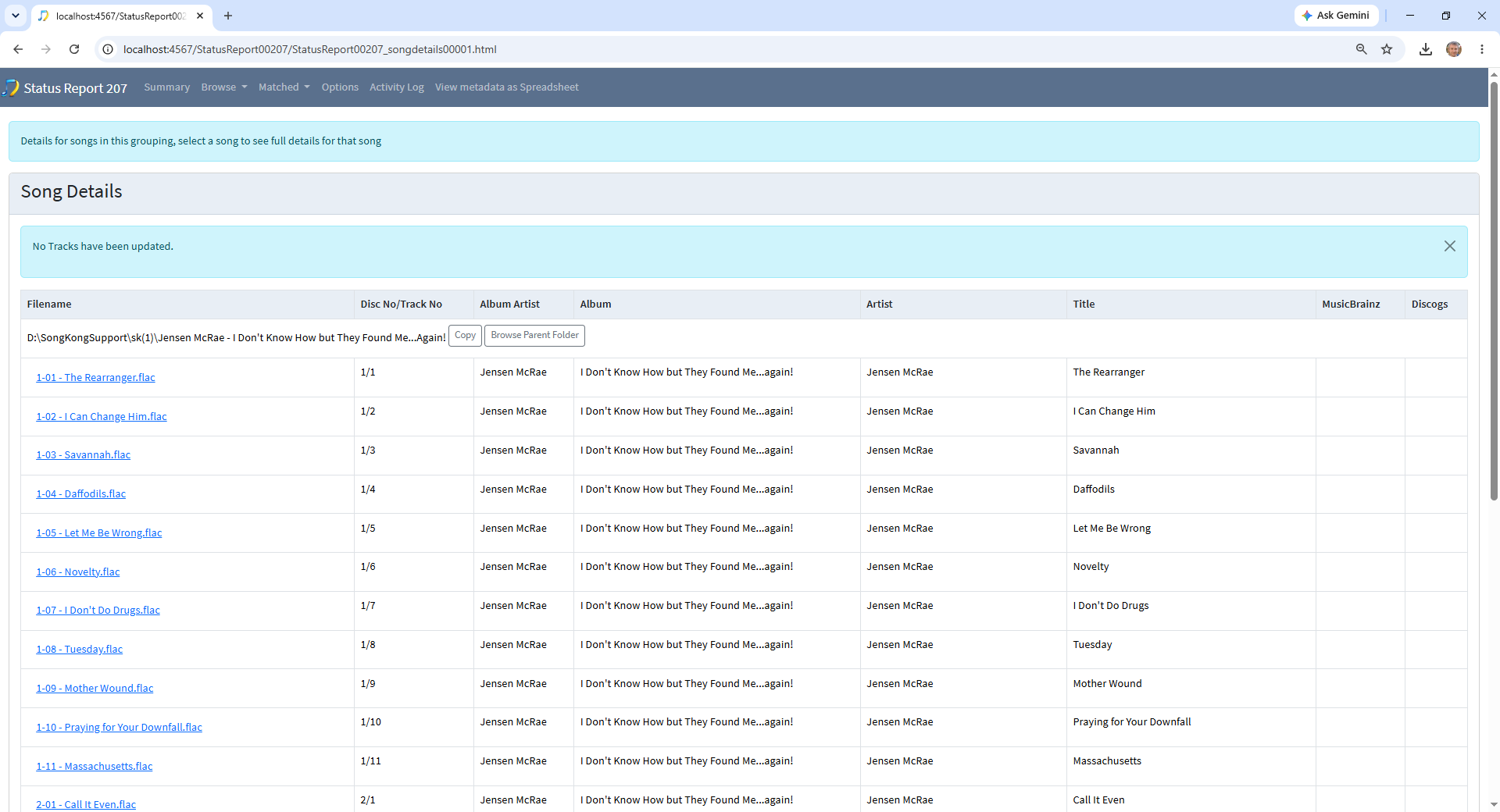Image resolution: width=1500 pixels, height=812 pixels.
Task: Close the localhost StatusReport tab
Action: point(200,16)
